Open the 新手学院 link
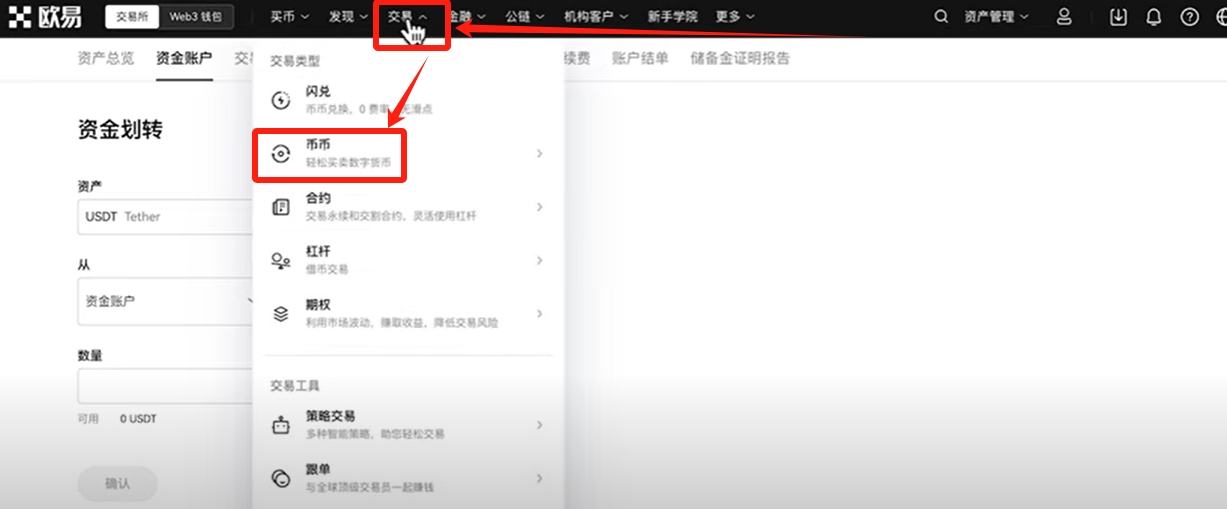The width and height of the screenshot is (1227, 509). 672,17
